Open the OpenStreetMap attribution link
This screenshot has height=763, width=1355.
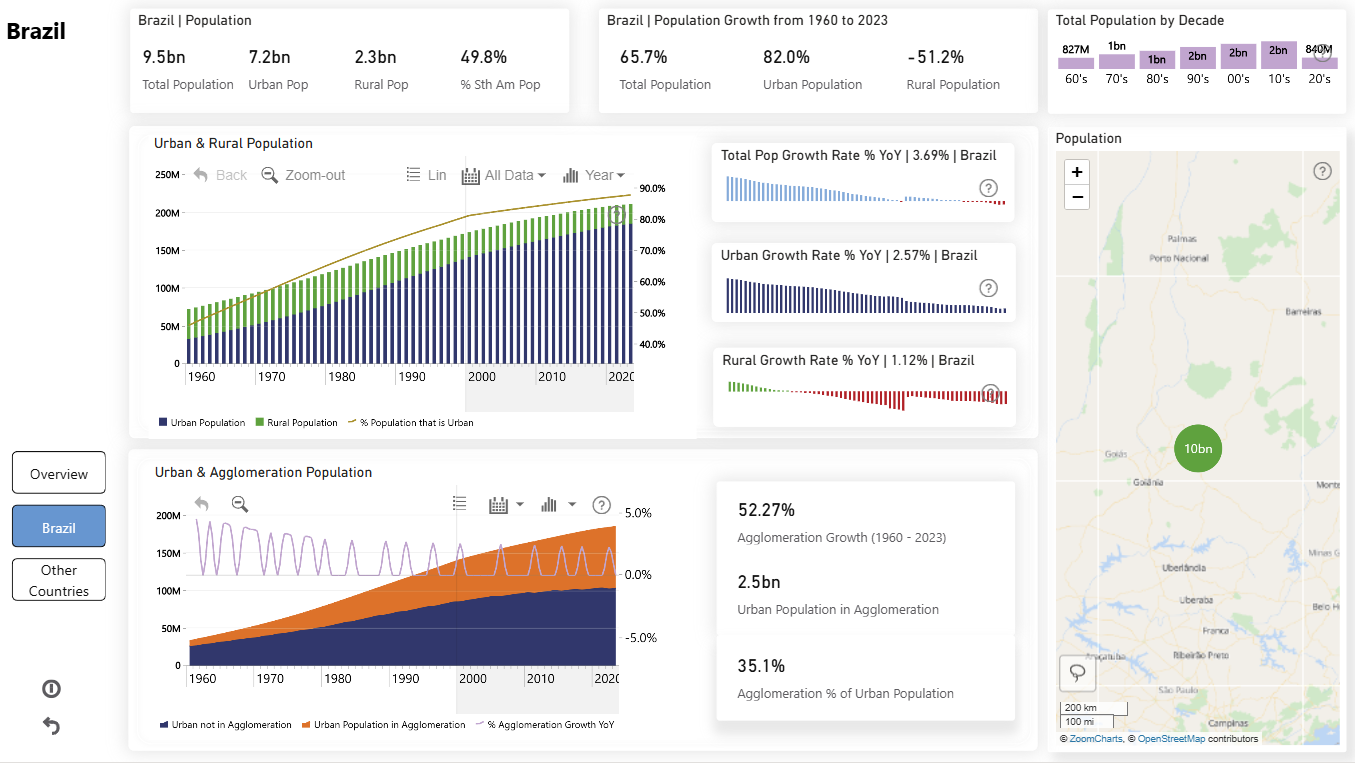pyautogui.click(x=1171, y=739)
